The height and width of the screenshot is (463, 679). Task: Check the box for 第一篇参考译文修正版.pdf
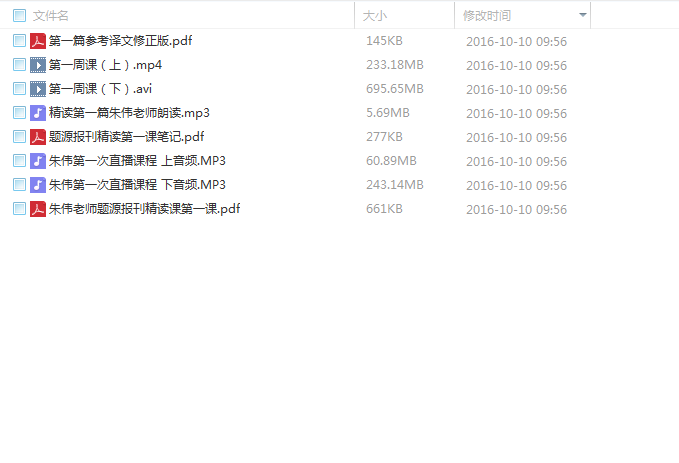point(19,41)
